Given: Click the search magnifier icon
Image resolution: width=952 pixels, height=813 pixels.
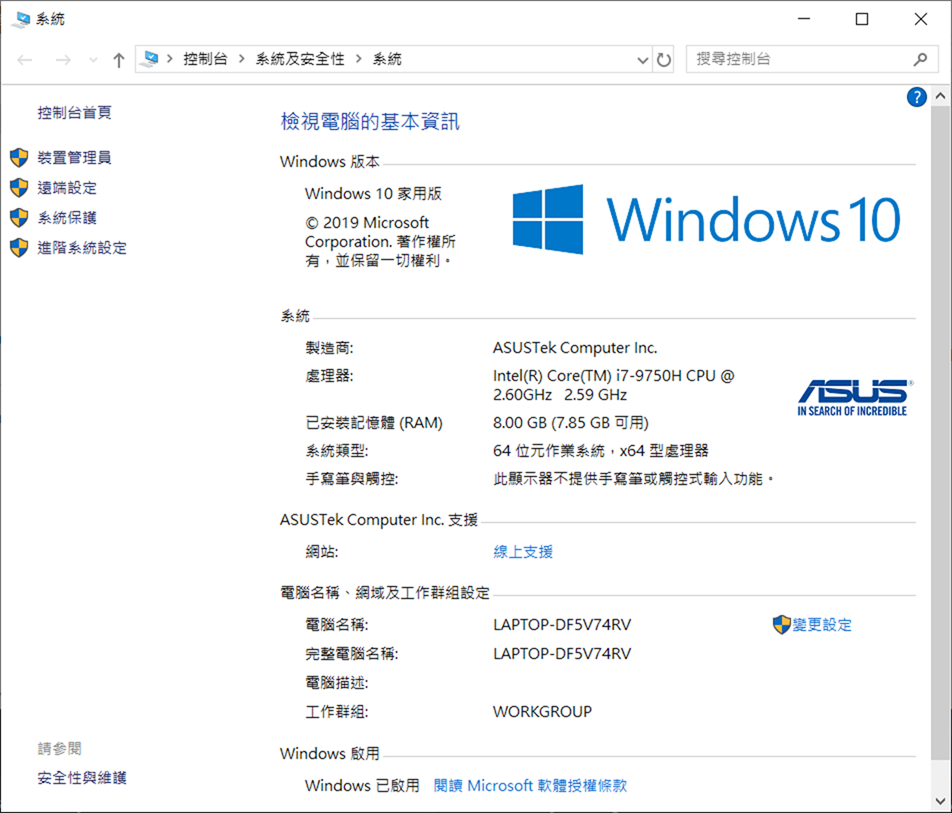Looking at the screenshot, I should tap(919, 59).
